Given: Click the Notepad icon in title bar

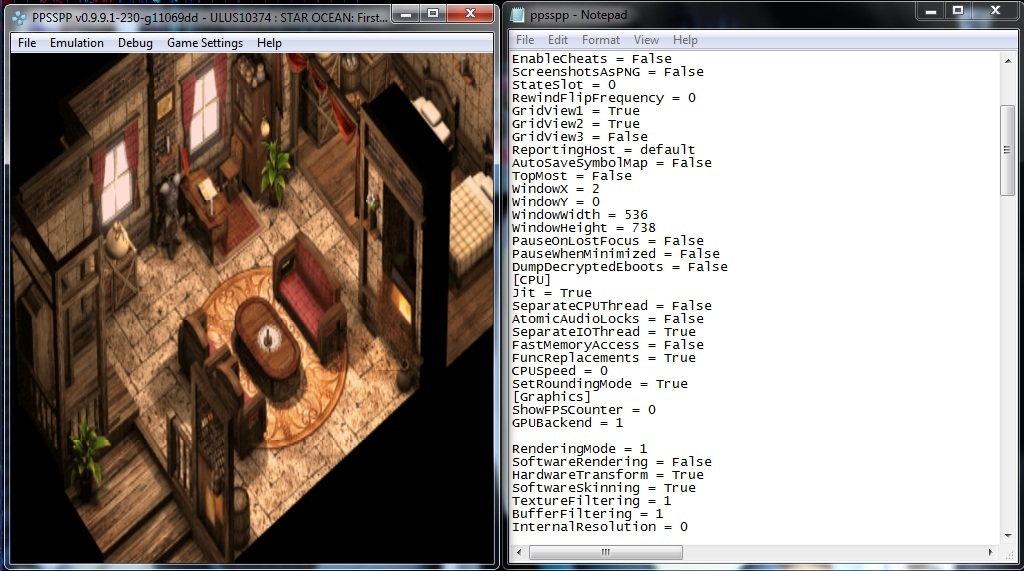Looking at the screenshot, I should tap(518, 15).
